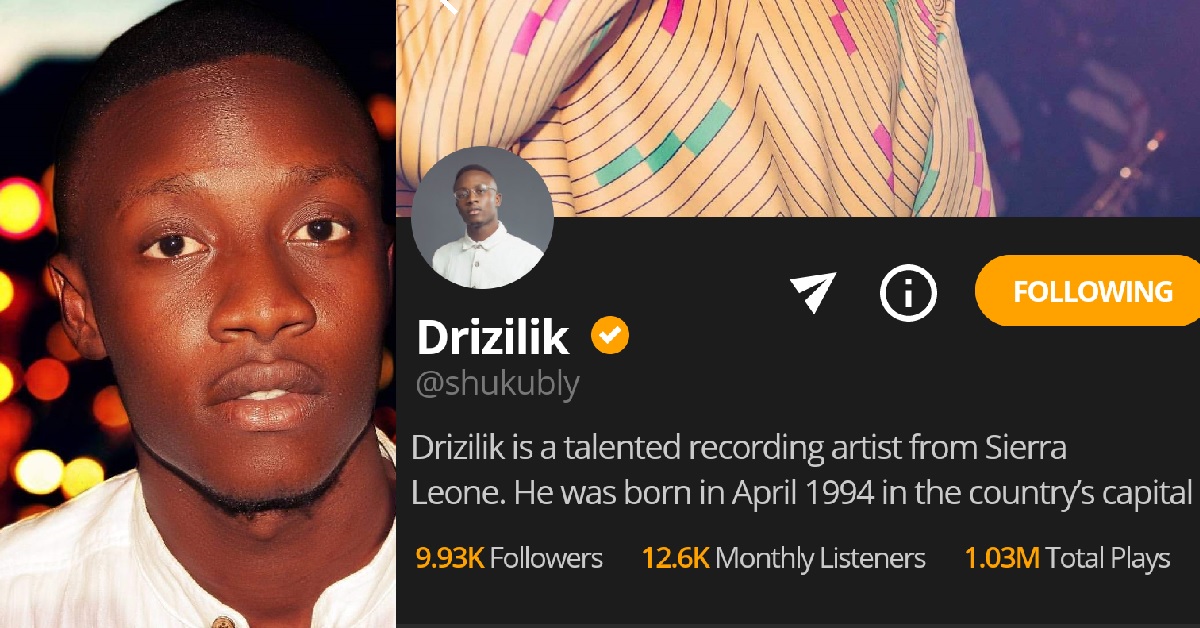Click the orange 1.03M number
The height and width of the screenshot is (628, 1200).
(1002, 558)
